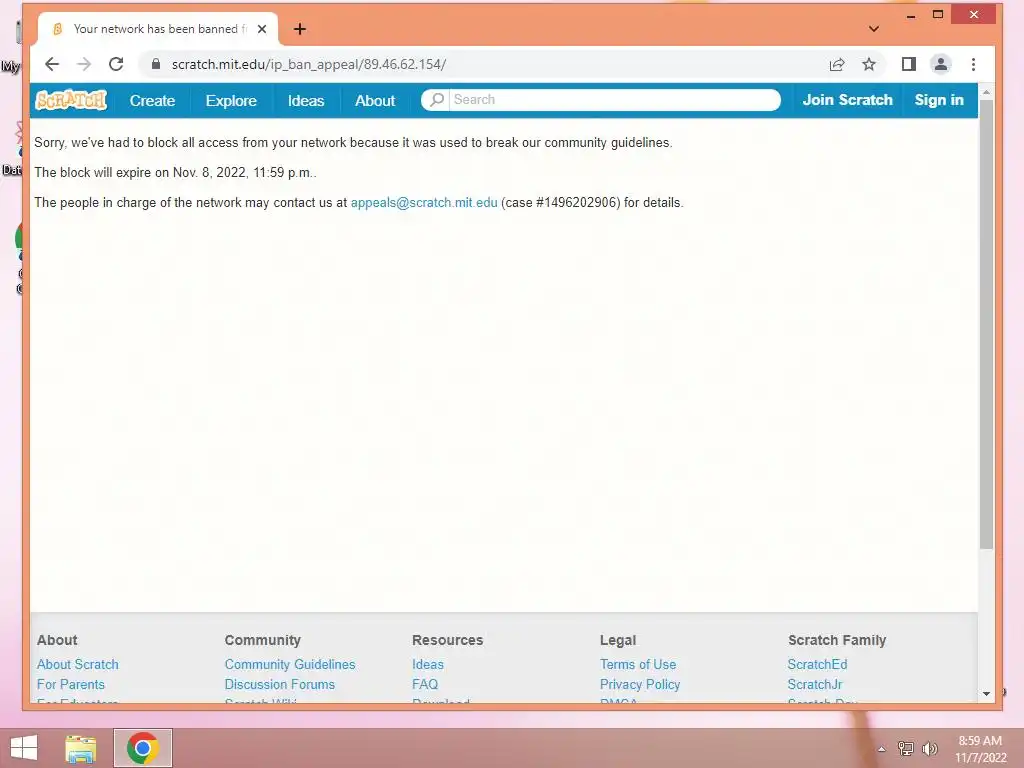Open the Ideas menu item
Viewport: 1024px width, 768px height.
point(306,101)
